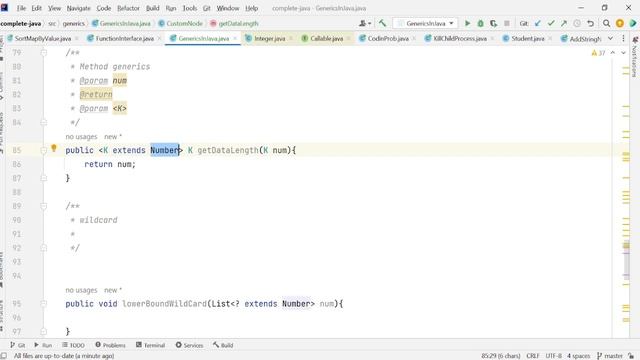Open the Refactor menu

click(x=128, y=8)
